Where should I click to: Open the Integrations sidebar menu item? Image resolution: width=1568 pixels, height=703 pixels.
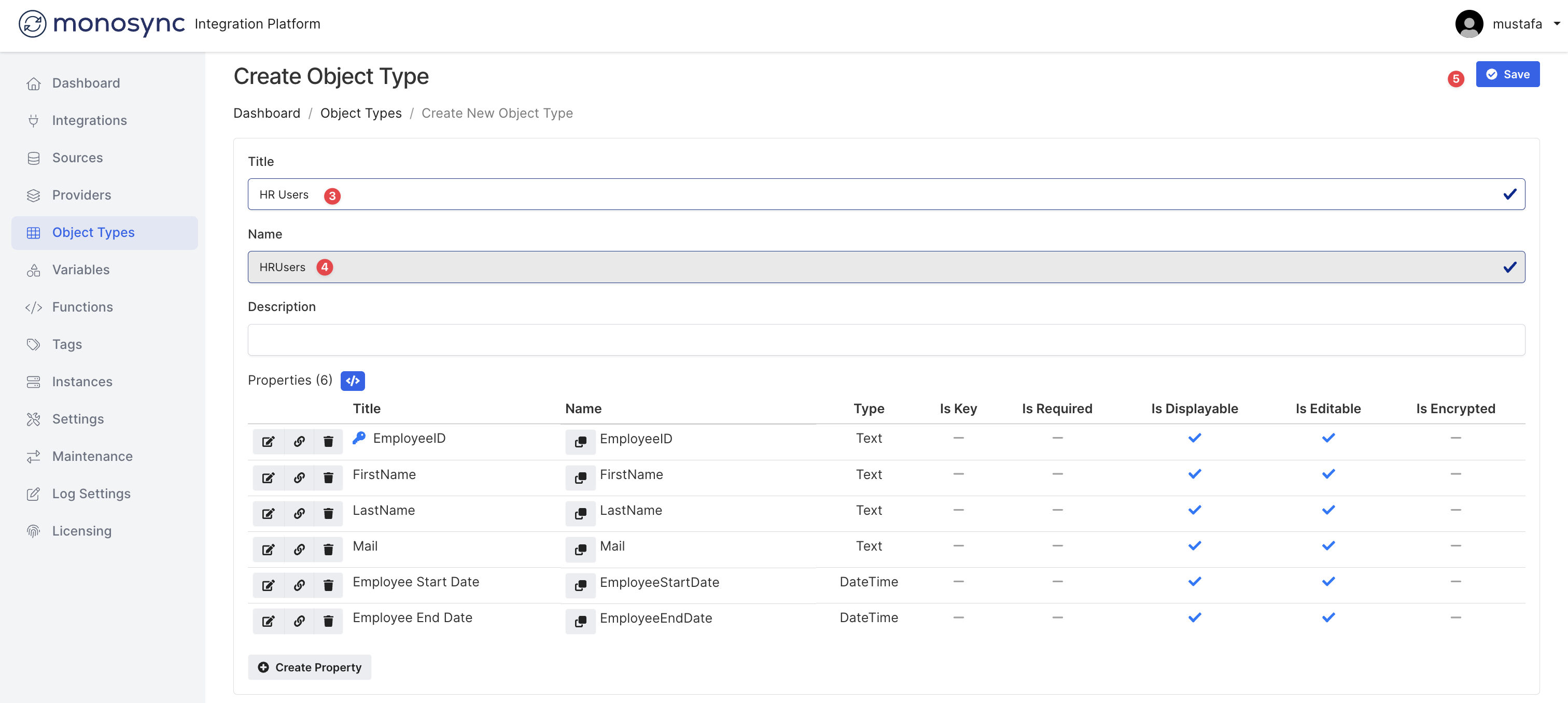coord(89,120)
